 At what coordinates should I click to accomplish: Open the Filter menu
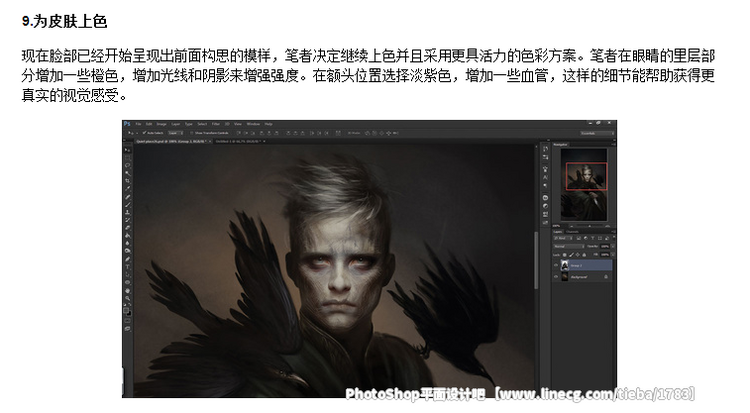pos(216,124)
